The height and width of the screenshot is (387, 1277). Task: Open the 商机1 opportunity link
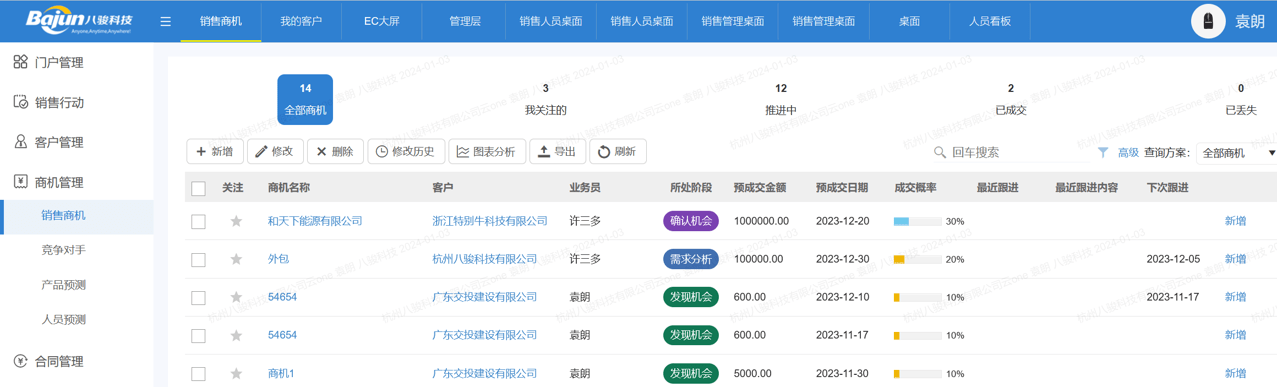click(281, 373)
